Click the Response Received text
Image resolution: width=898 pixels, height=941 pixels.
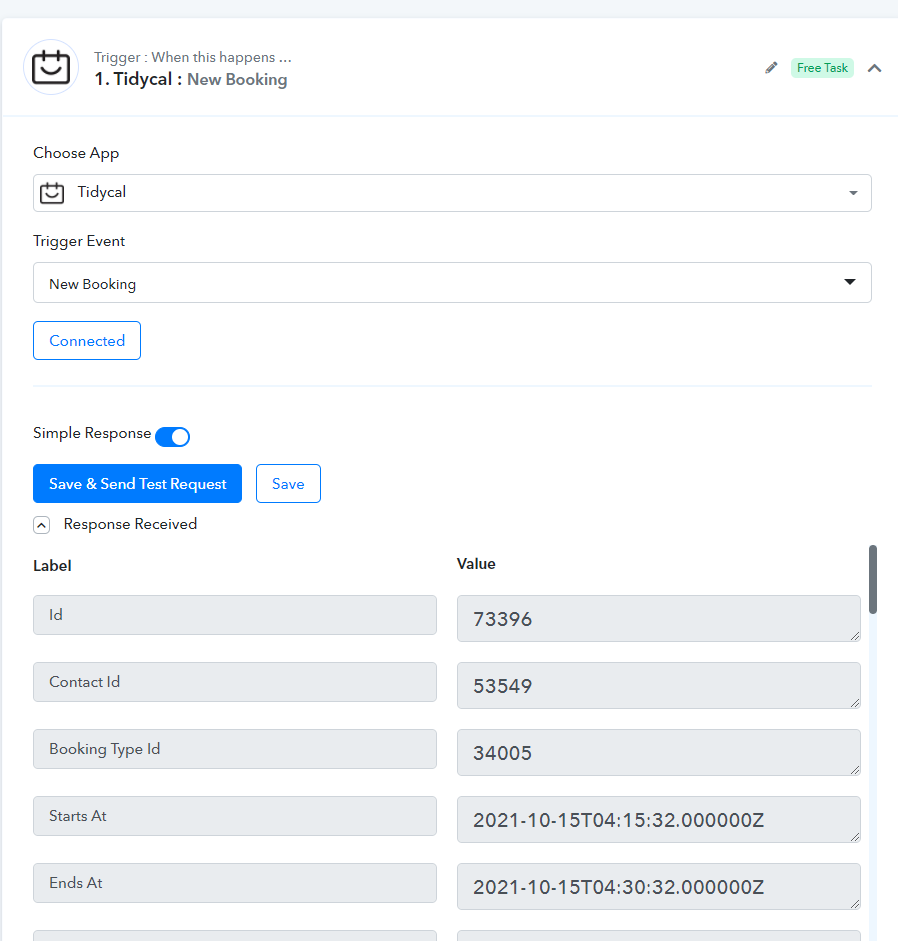pos(130,524)
